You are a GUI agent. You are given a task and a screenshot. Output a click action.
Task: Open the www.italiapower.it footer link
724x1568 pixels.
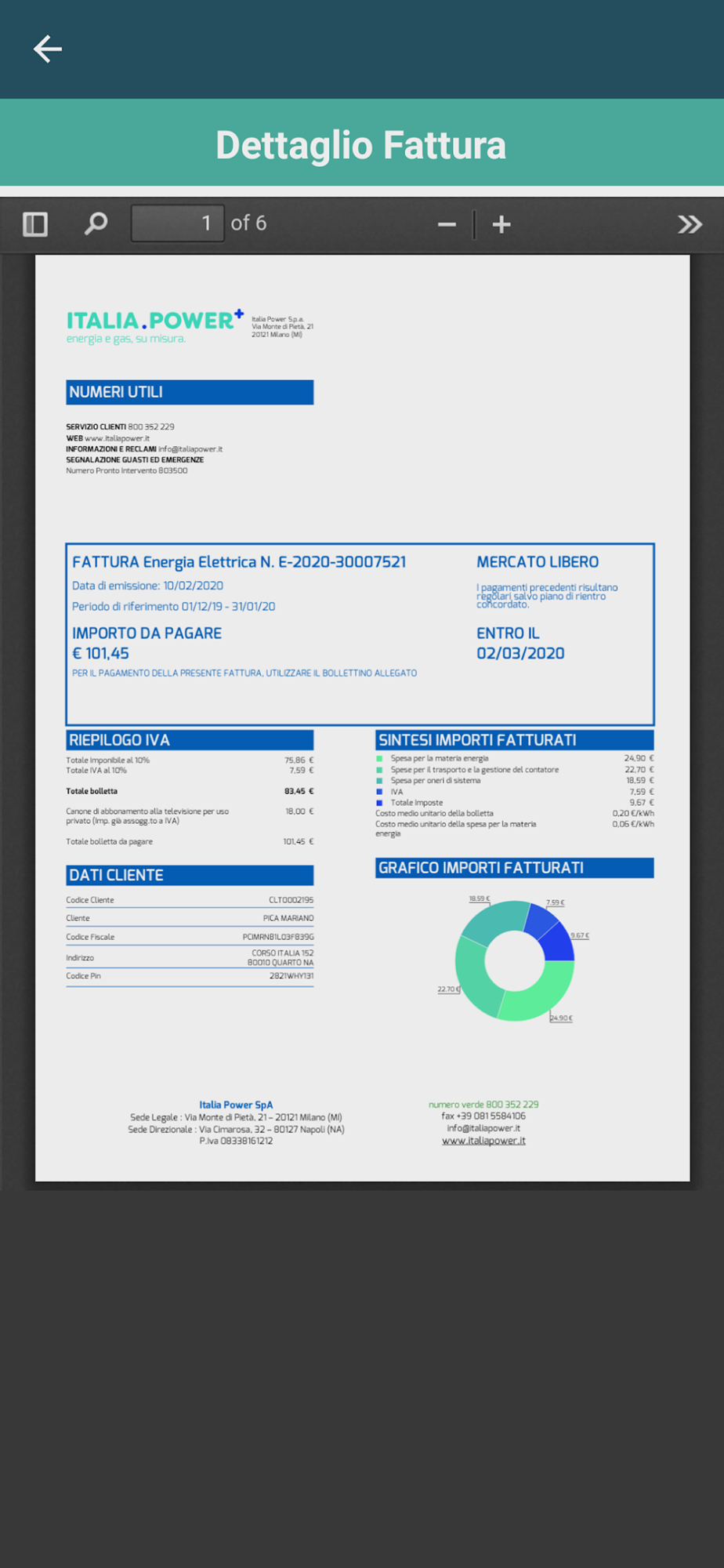pos(483,1141)
